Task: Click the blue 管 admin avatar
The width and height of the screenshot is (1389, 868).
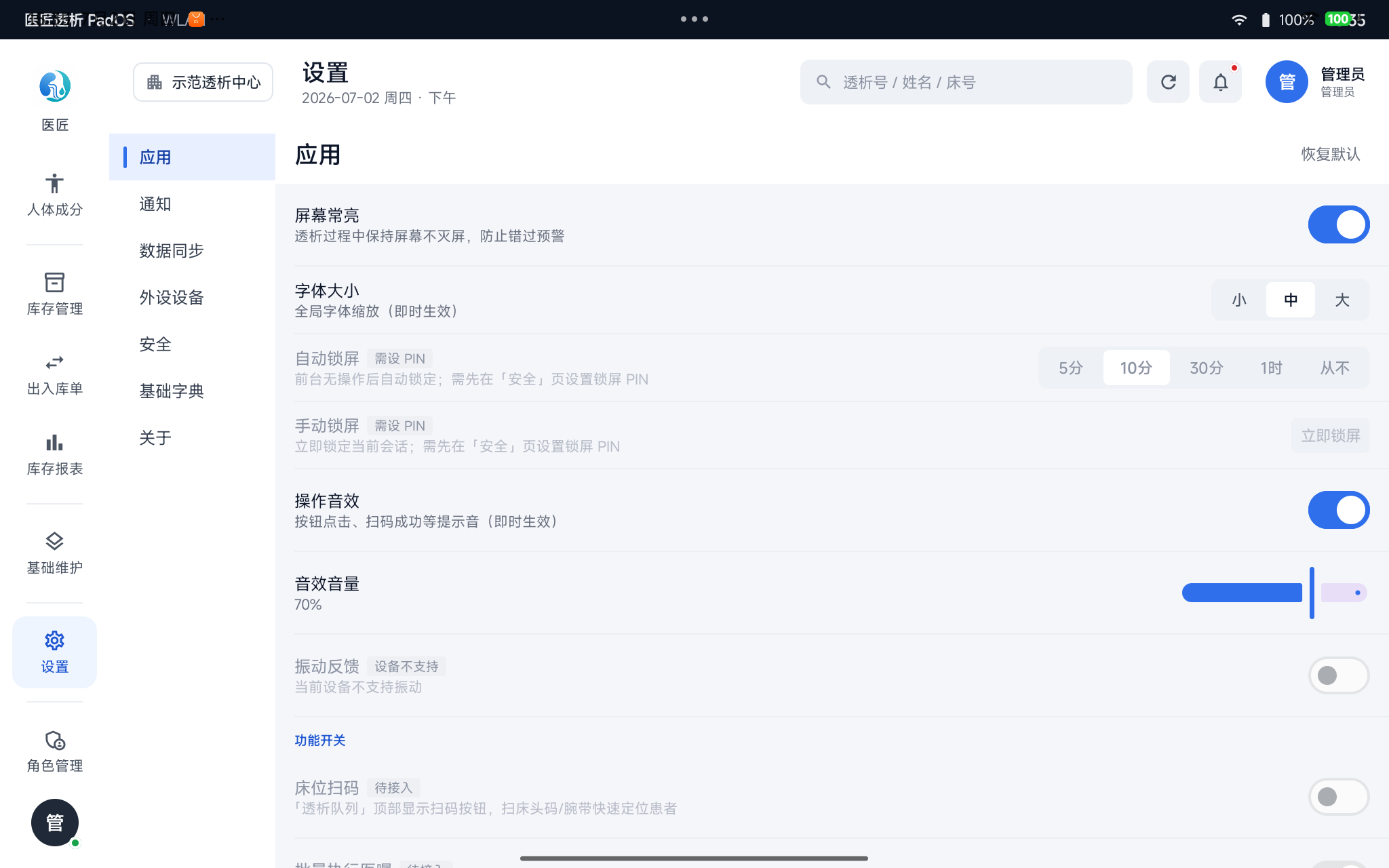Action: [1287, 82]
